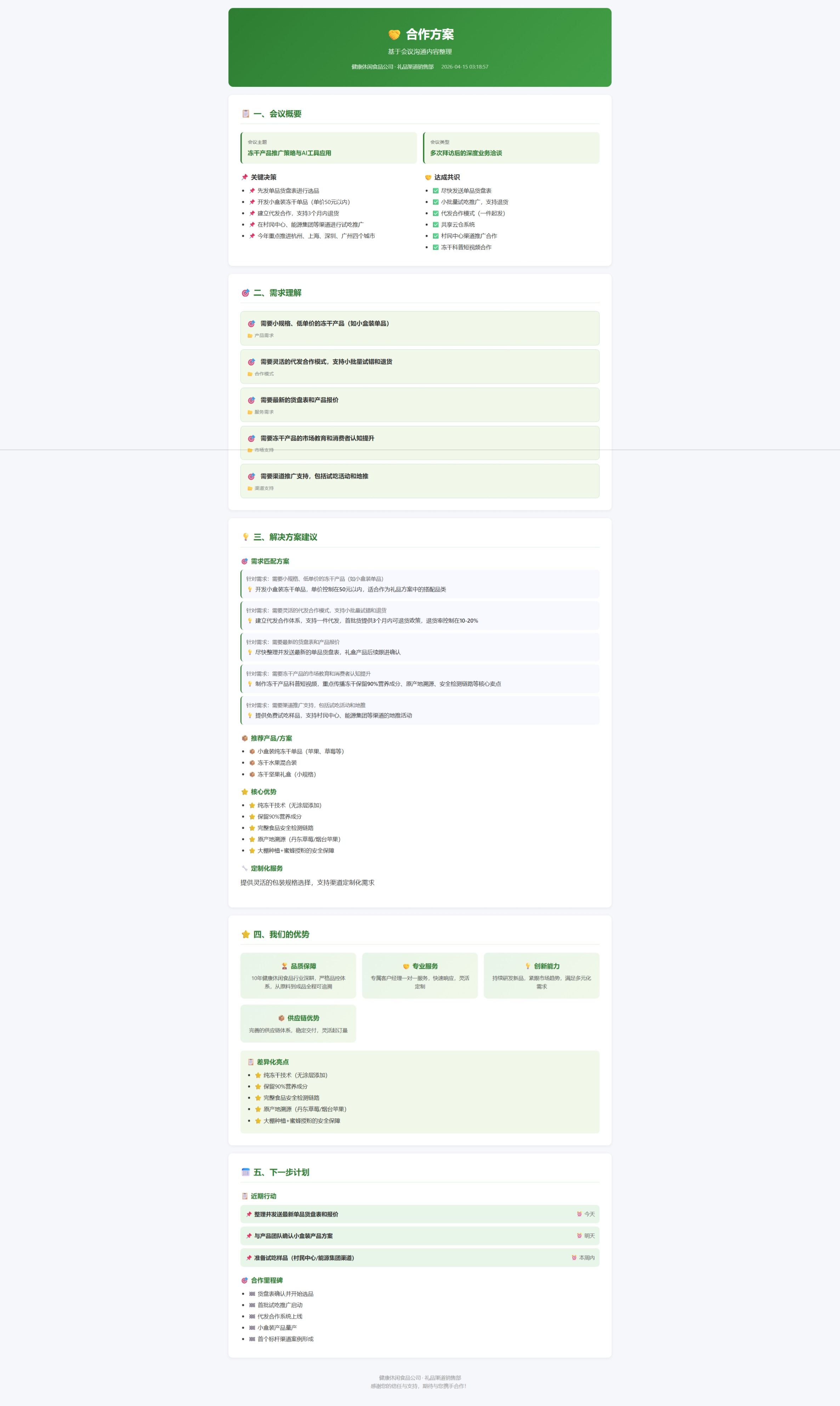Click the 创新能力 advantage card
Screen dimensions: 840x1406
pos(541,975)
